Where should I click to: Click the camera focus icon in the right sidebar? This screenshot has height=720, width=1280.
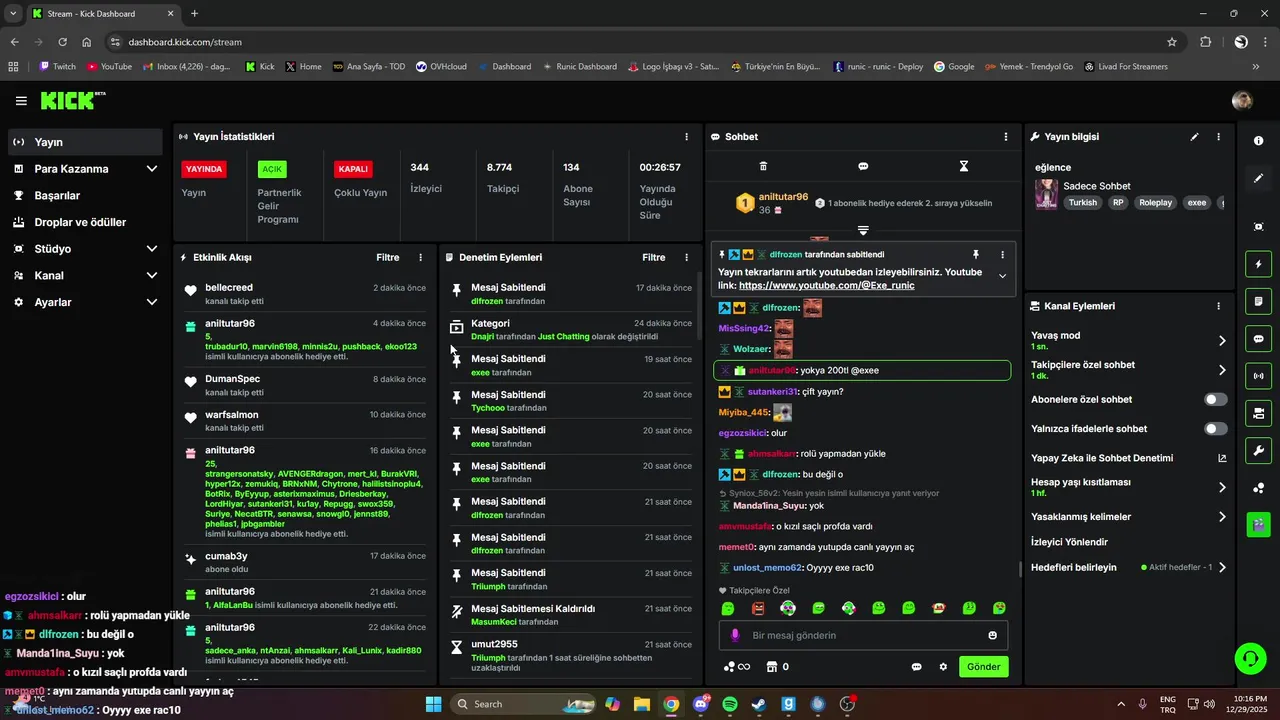pyautogui.click(x=1258, y=227)
